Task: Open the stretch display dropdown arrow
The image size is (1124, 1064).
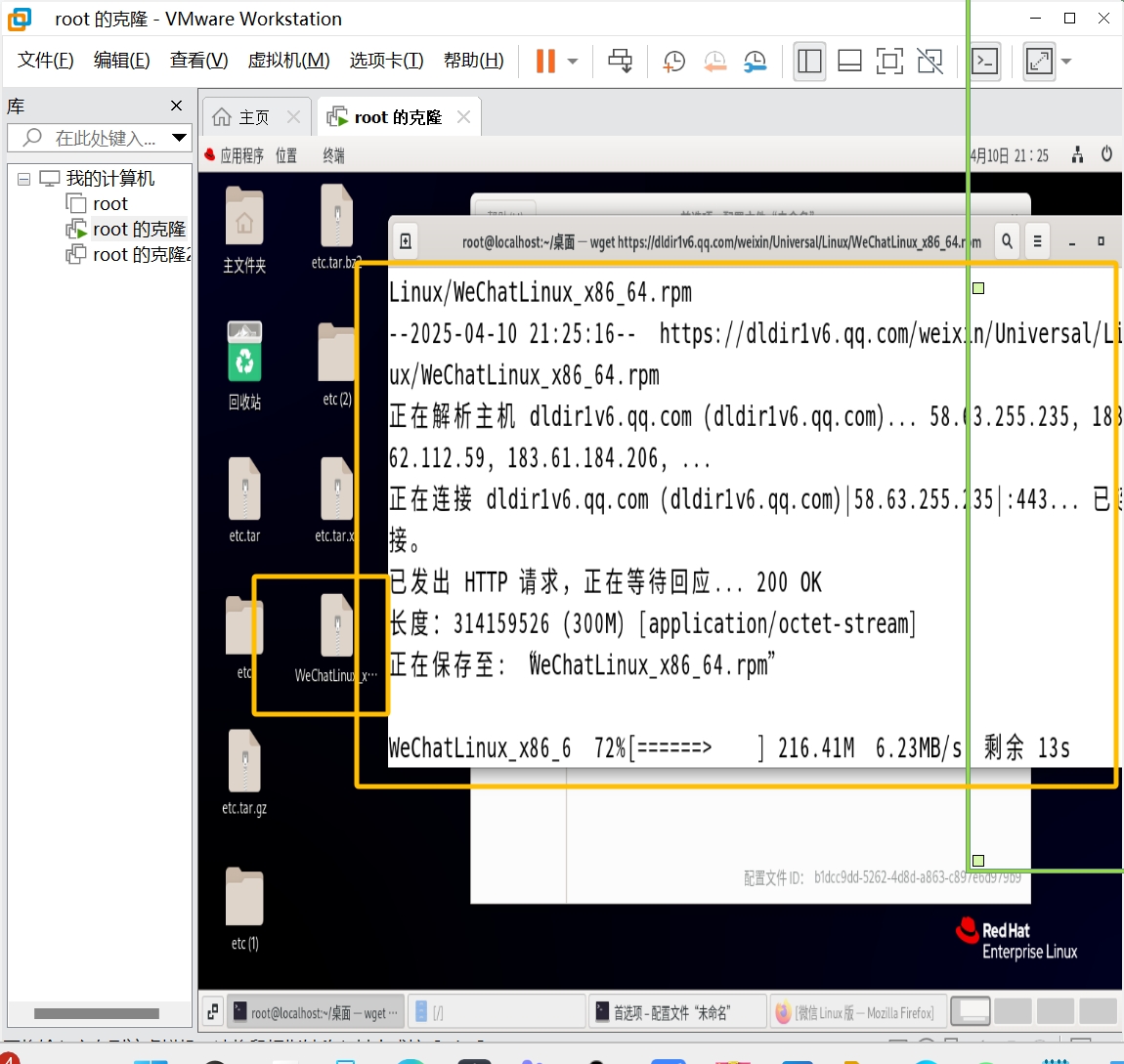Action: (1066, 62)
